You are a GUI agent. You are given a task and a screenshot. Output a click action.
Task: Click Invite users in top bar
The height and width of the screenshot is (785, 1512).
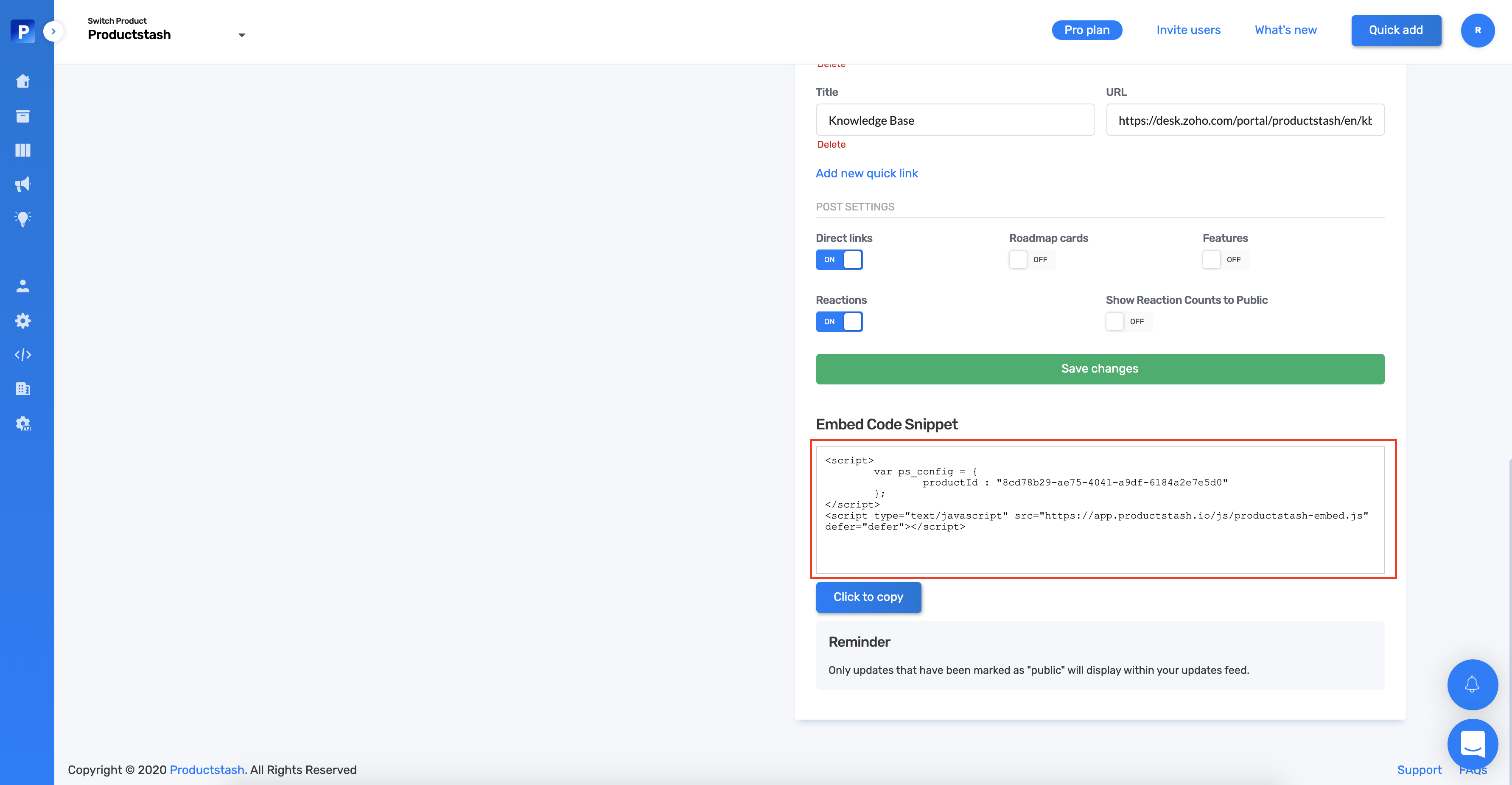pyautogui.click(x=1188, y=30)
